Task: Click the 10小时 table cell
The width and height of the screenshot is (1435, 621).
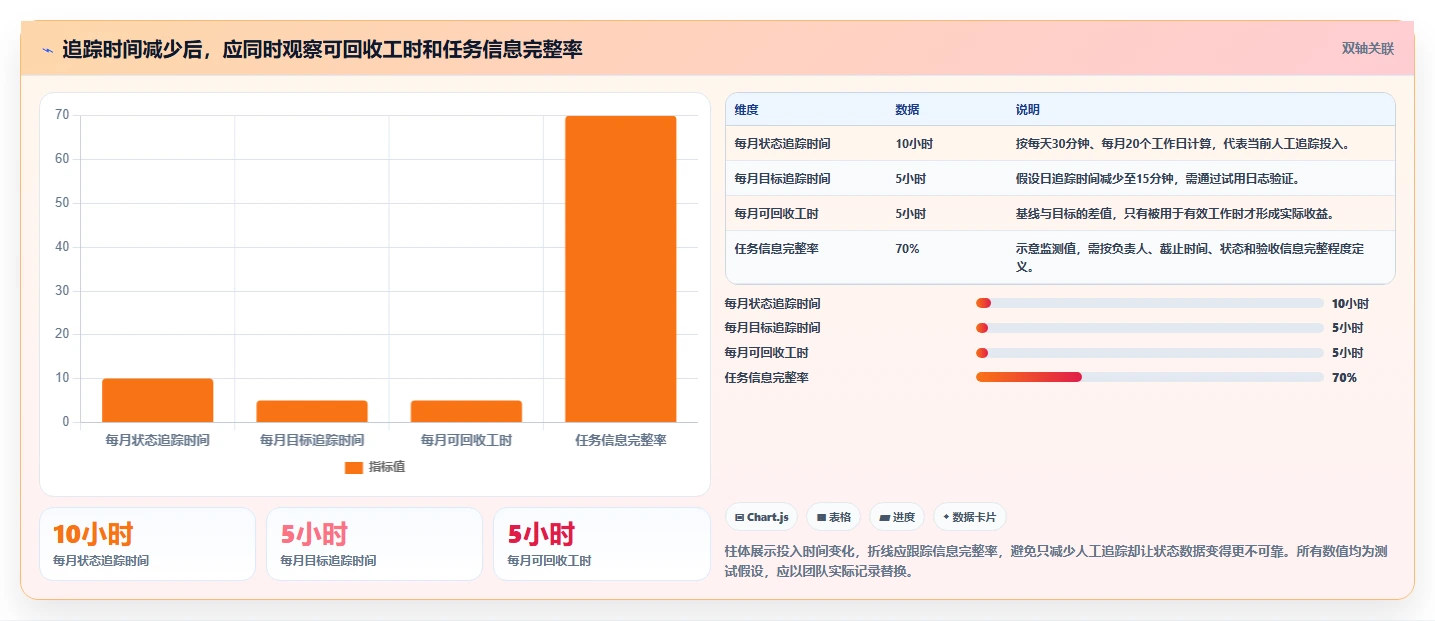Action: point(914,144)
